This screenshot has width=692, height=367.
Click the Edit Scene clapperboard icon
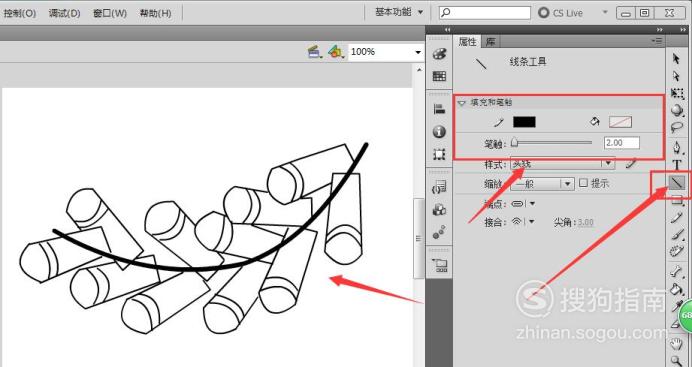tap(315, 52)
